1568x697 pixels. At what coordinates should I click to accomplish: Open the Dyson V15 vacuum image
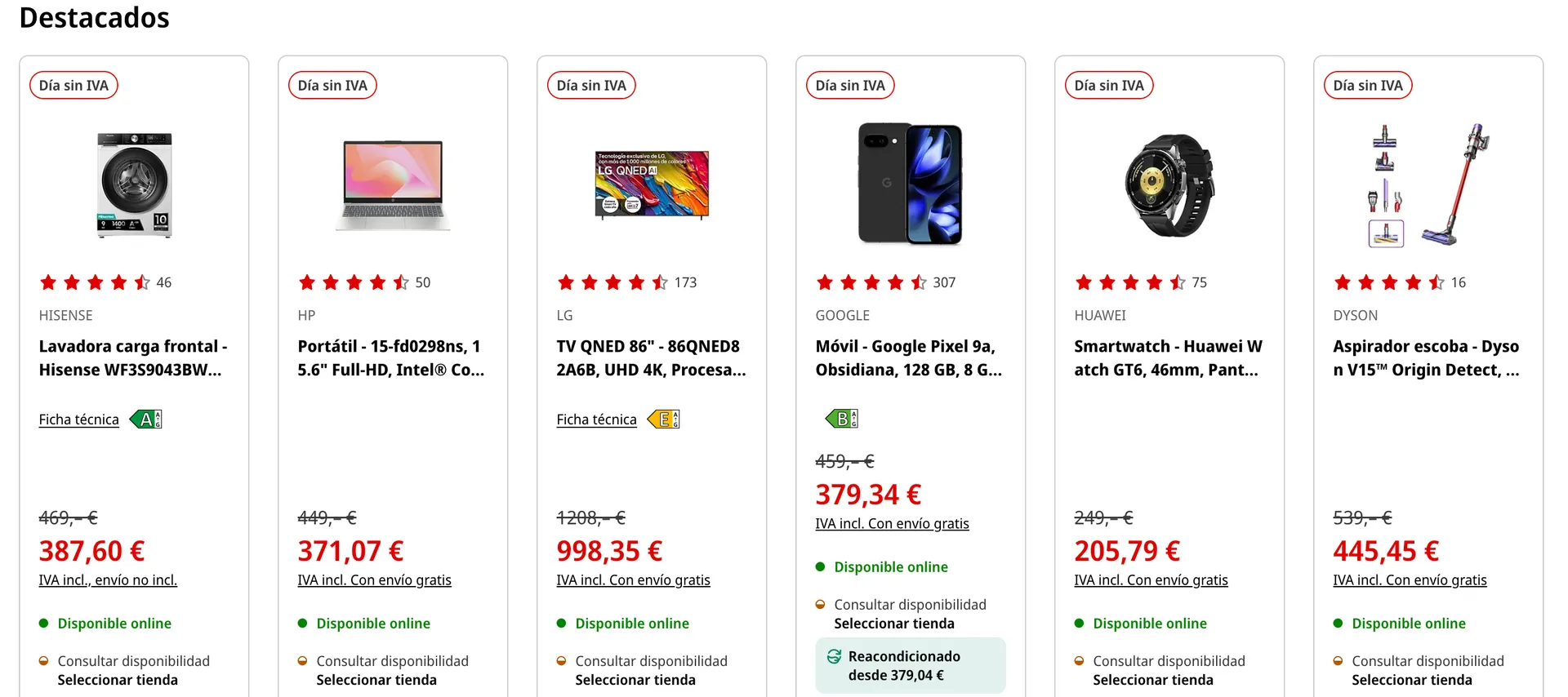(1428, 185)
